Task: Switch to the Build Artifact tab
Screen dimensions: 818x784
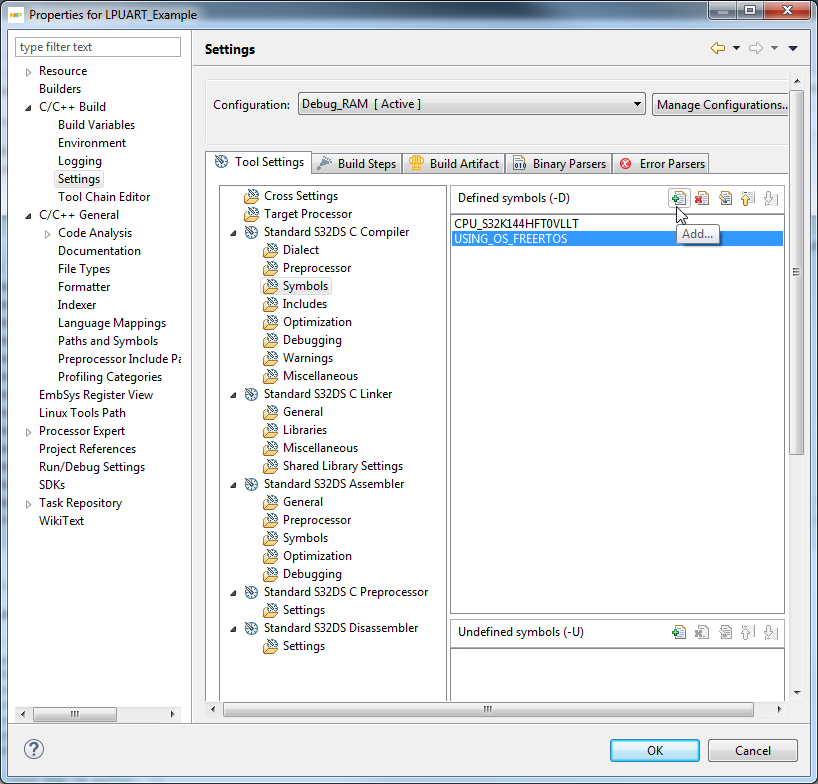Action: pos(454,164)
